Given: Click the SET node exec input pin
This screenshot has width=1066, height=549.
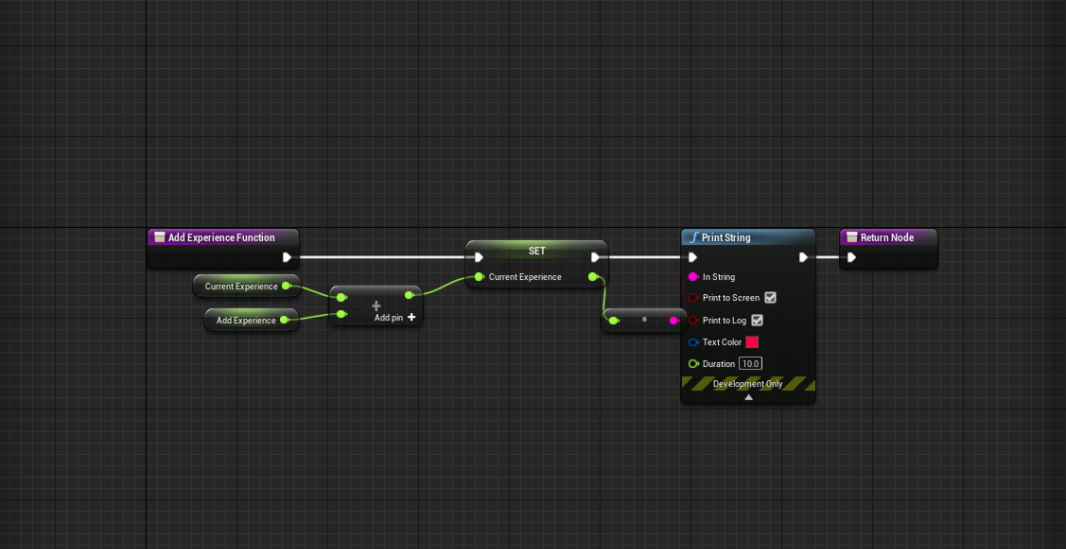Looking at the screenshot, I should [479, 257].
